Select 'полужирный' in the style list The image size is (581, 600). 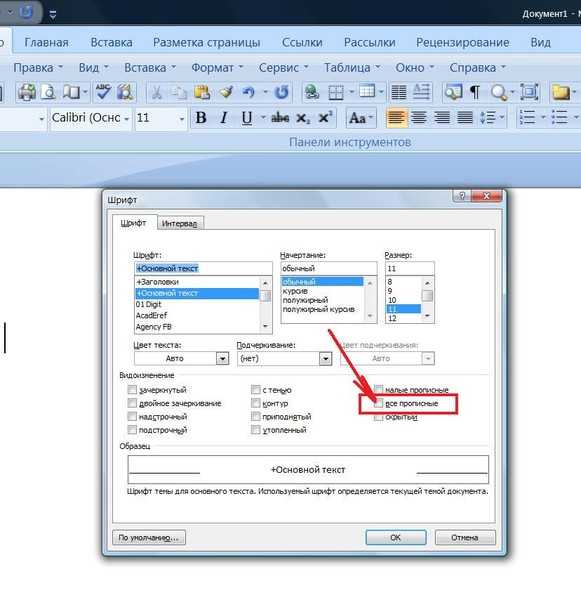[x=305, y=300]
